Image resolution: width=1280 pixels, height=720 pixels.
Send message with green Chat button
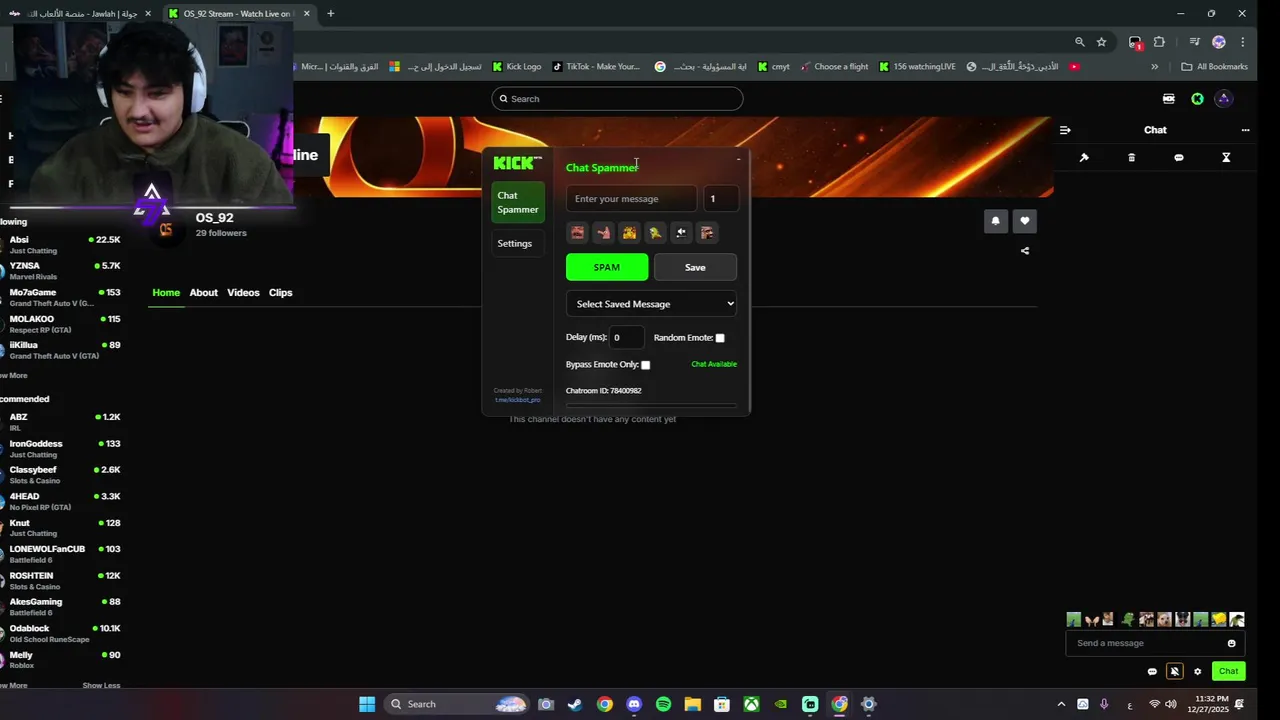pyautogui.click(x=1228, y=671)
